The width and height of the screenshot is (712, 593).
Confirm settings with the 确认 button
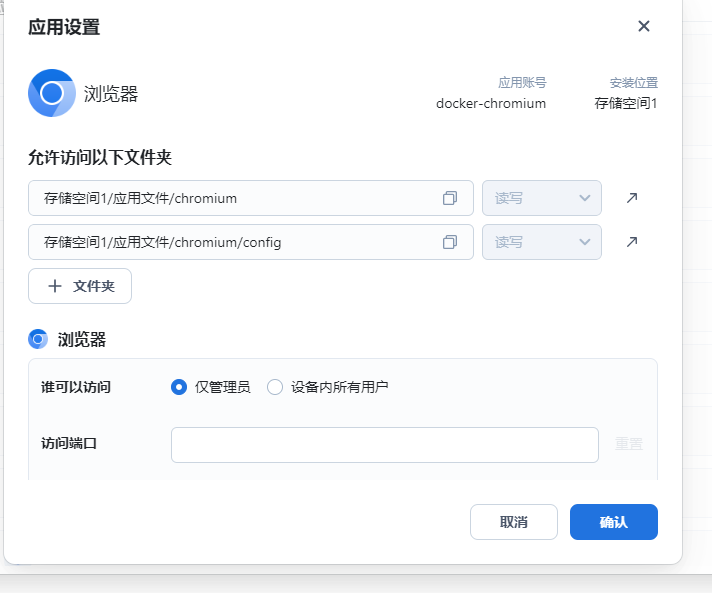click(x=613, y=522)
